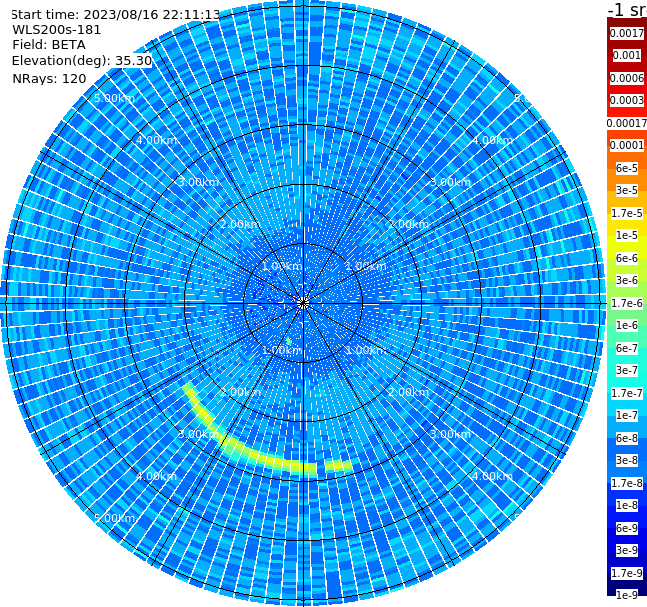Pick the 3e-9 colorbar label

tap(627, 550)
